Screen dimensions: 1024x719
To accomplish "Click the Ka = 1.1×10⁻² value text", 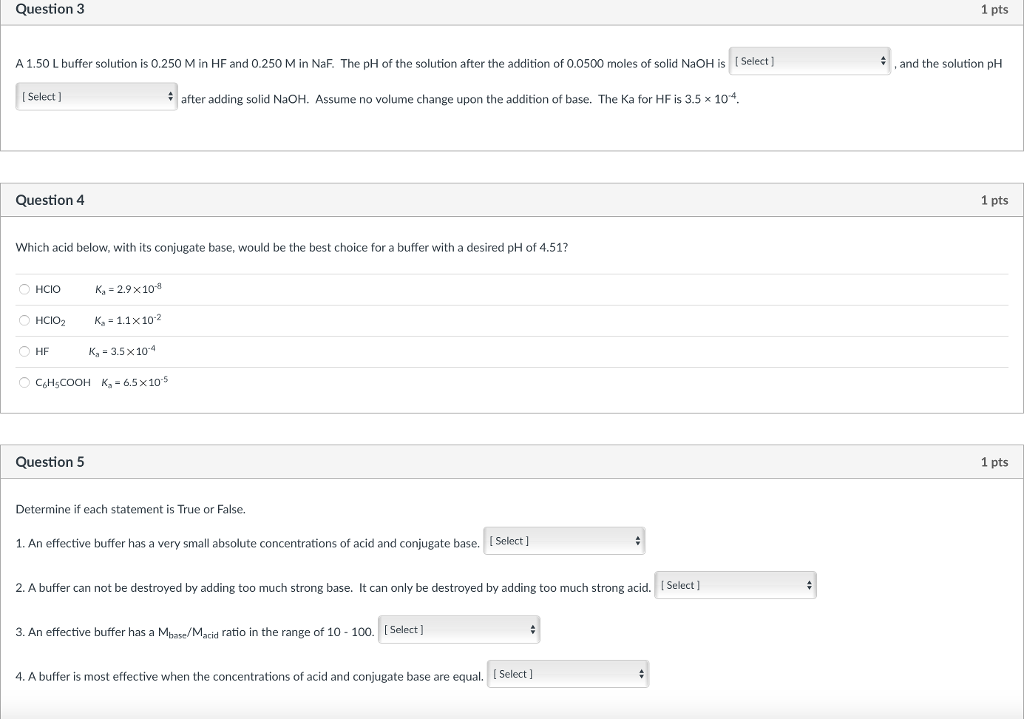I will click(128, 320).
